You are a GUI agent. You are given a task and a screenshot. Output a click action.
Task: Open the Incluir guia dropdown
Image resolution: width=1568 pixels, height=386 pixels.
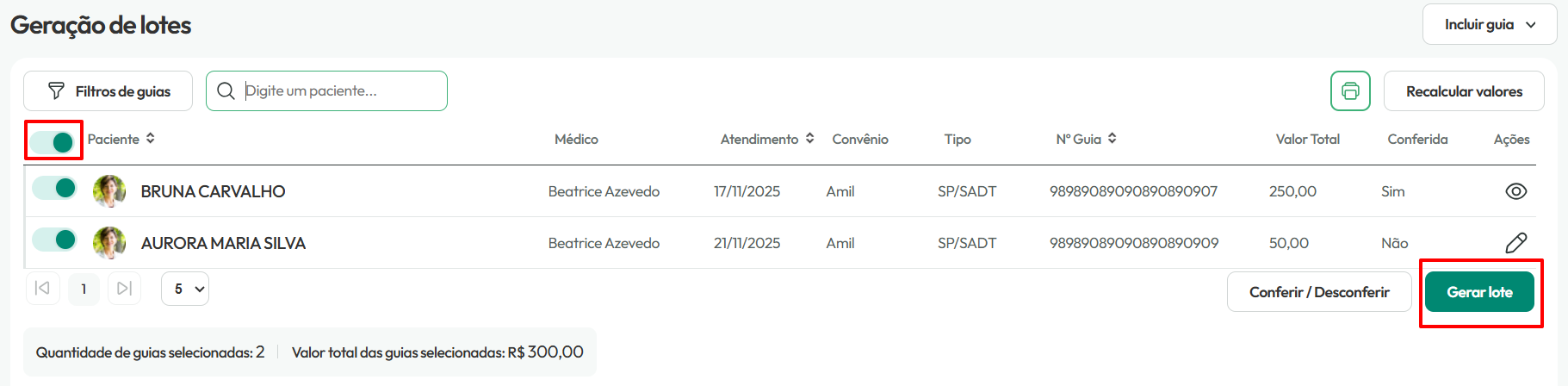click(1490, 24)
